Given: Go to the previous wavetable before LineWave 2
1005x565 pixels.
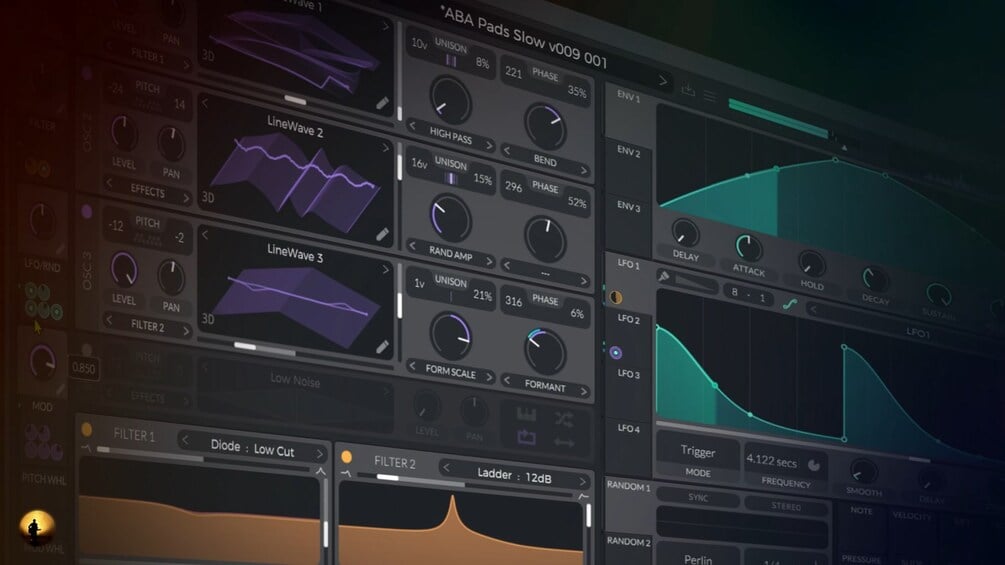Looking at the screenshot, I should pos(205,102).
